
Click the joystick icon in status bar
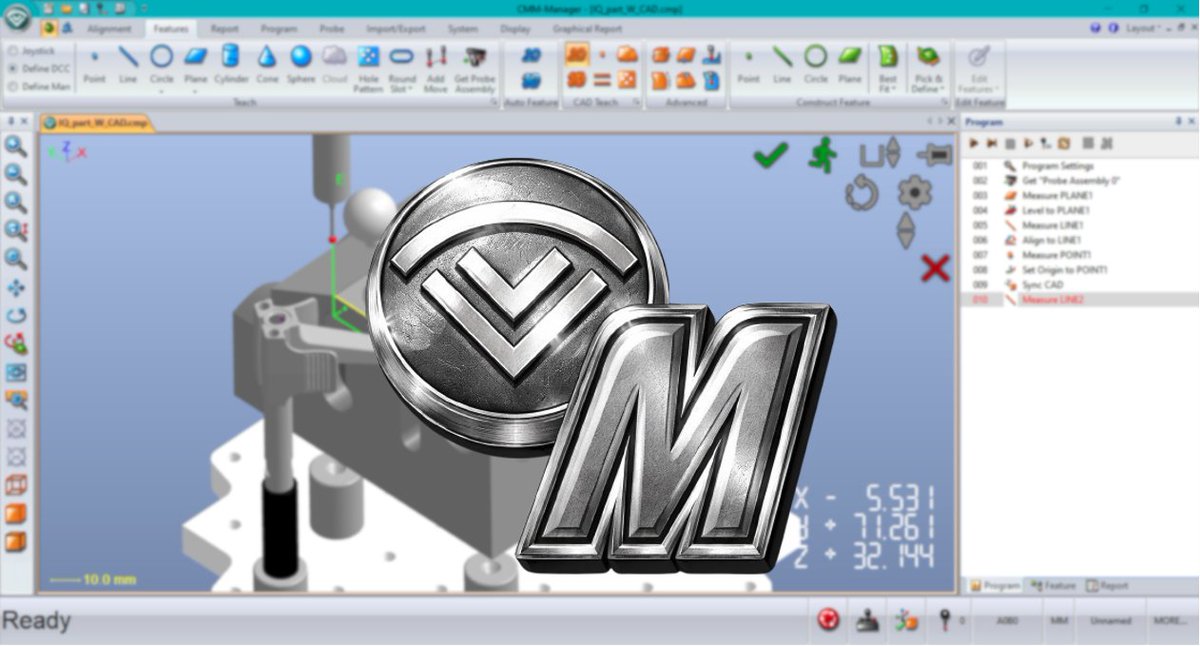coord(867,621)
